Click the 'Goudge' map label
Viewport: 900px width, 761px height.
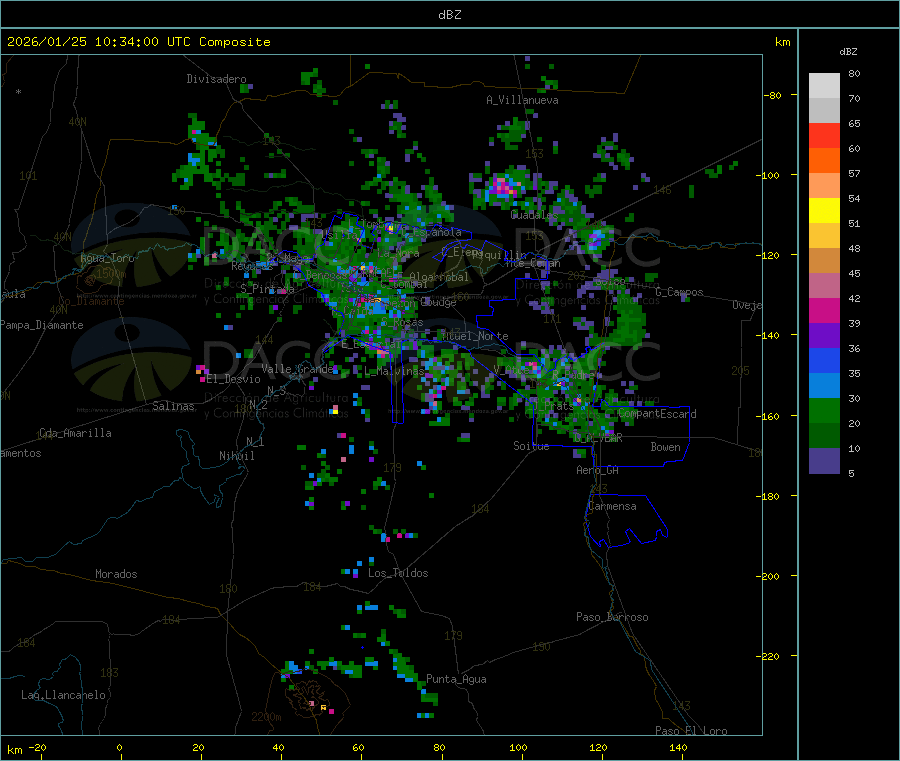point(439,302)
